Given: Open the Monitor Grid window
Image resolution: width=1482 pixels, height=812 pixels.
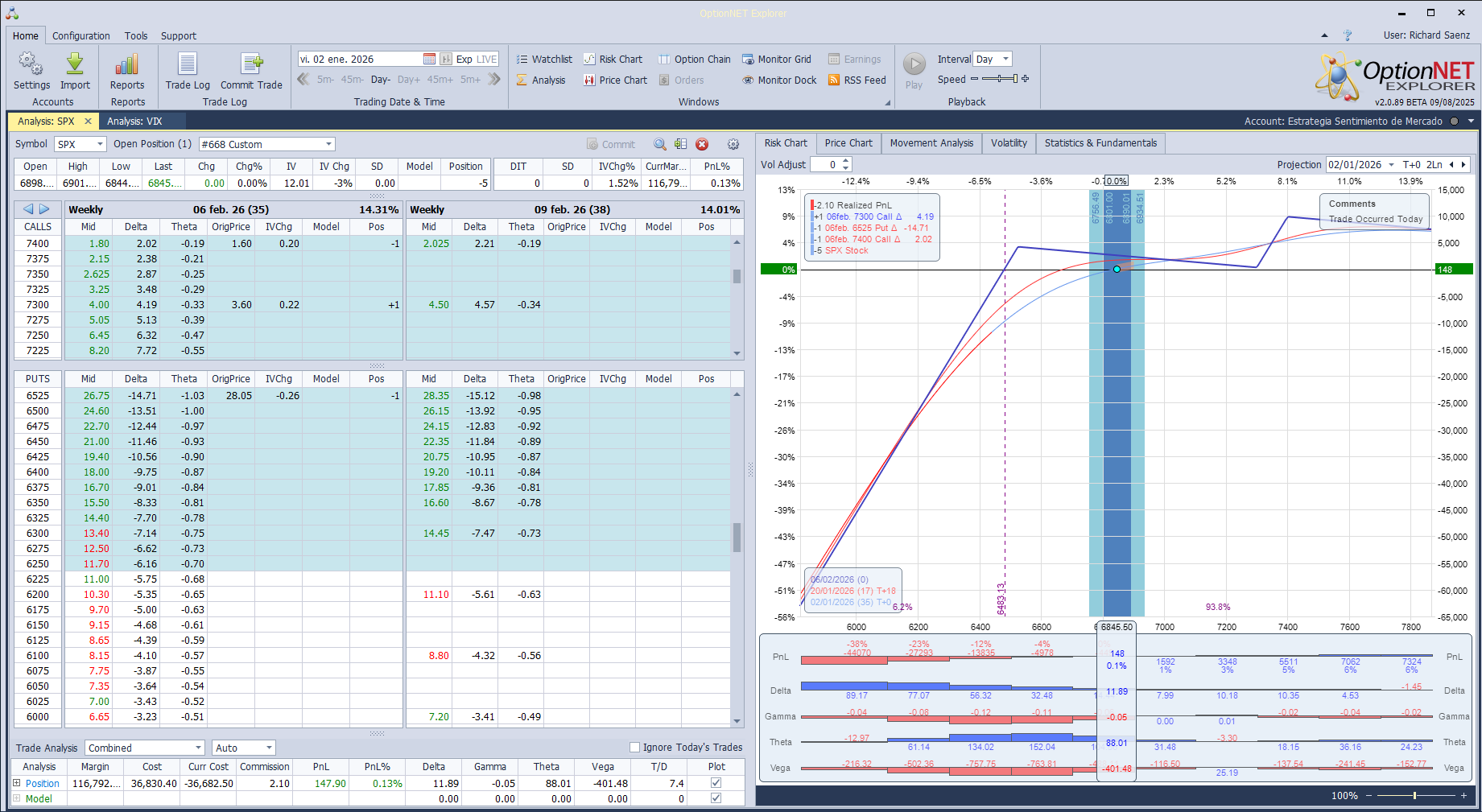Looking at the screenshot, I should point(776,59).
